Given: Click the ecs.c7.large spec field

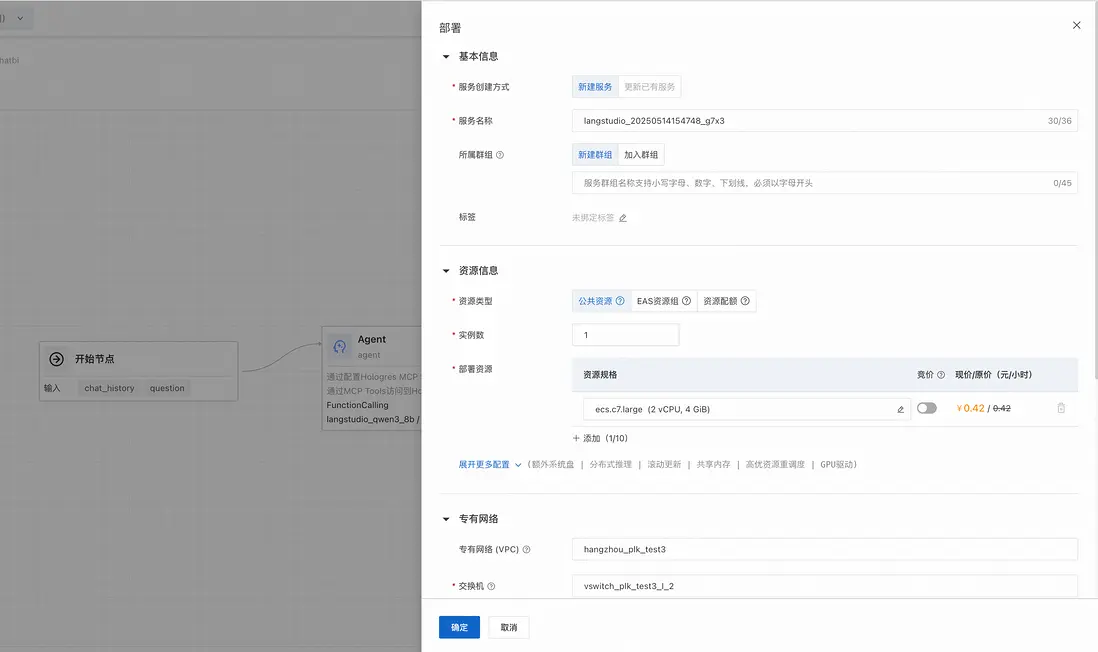Looking at the screenshot, I should pos(746,409).
